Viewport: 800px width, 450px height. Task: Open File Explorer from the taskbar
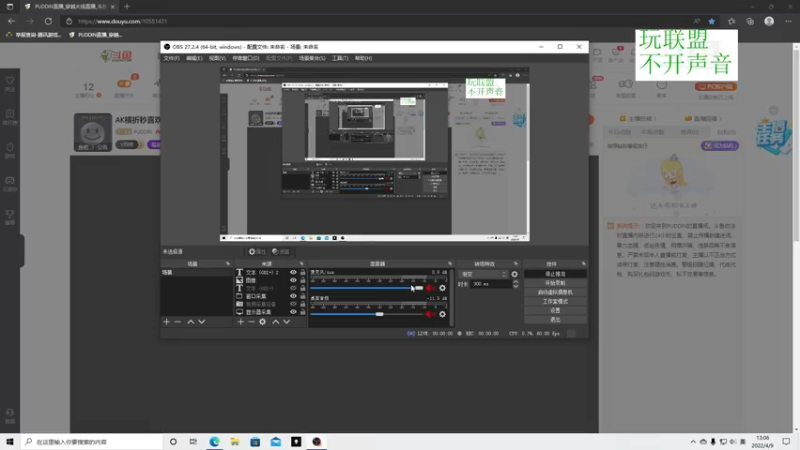(x=235, y=442)
